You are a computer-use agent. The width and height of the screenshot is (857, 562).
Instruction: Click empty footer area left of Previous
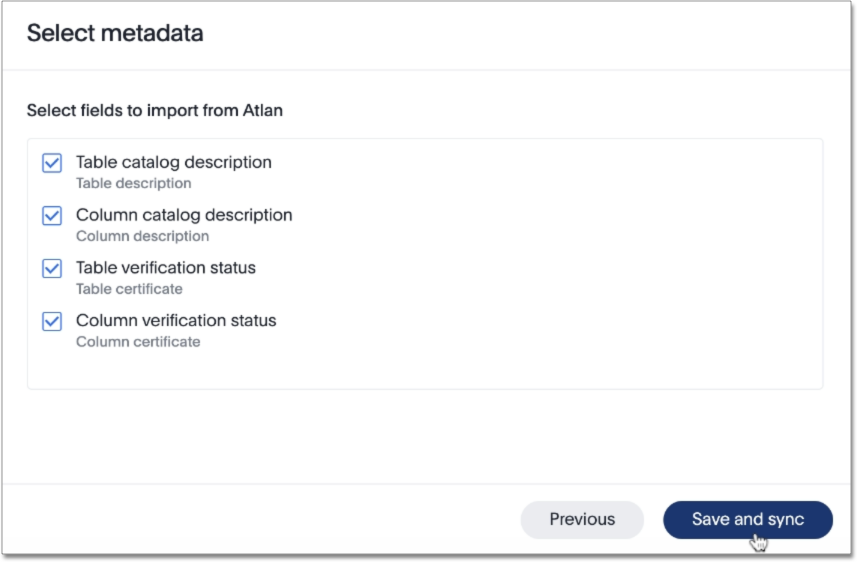pos(250,520)
